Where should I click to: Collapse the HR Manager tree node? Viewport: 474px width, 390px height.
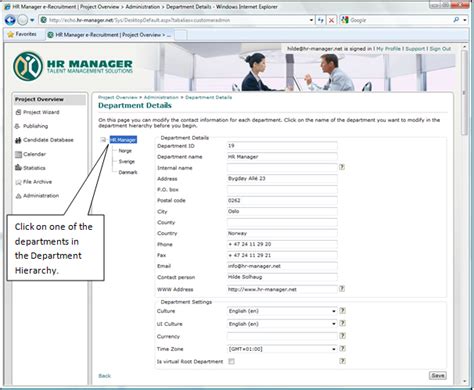(x=103, y=140)
